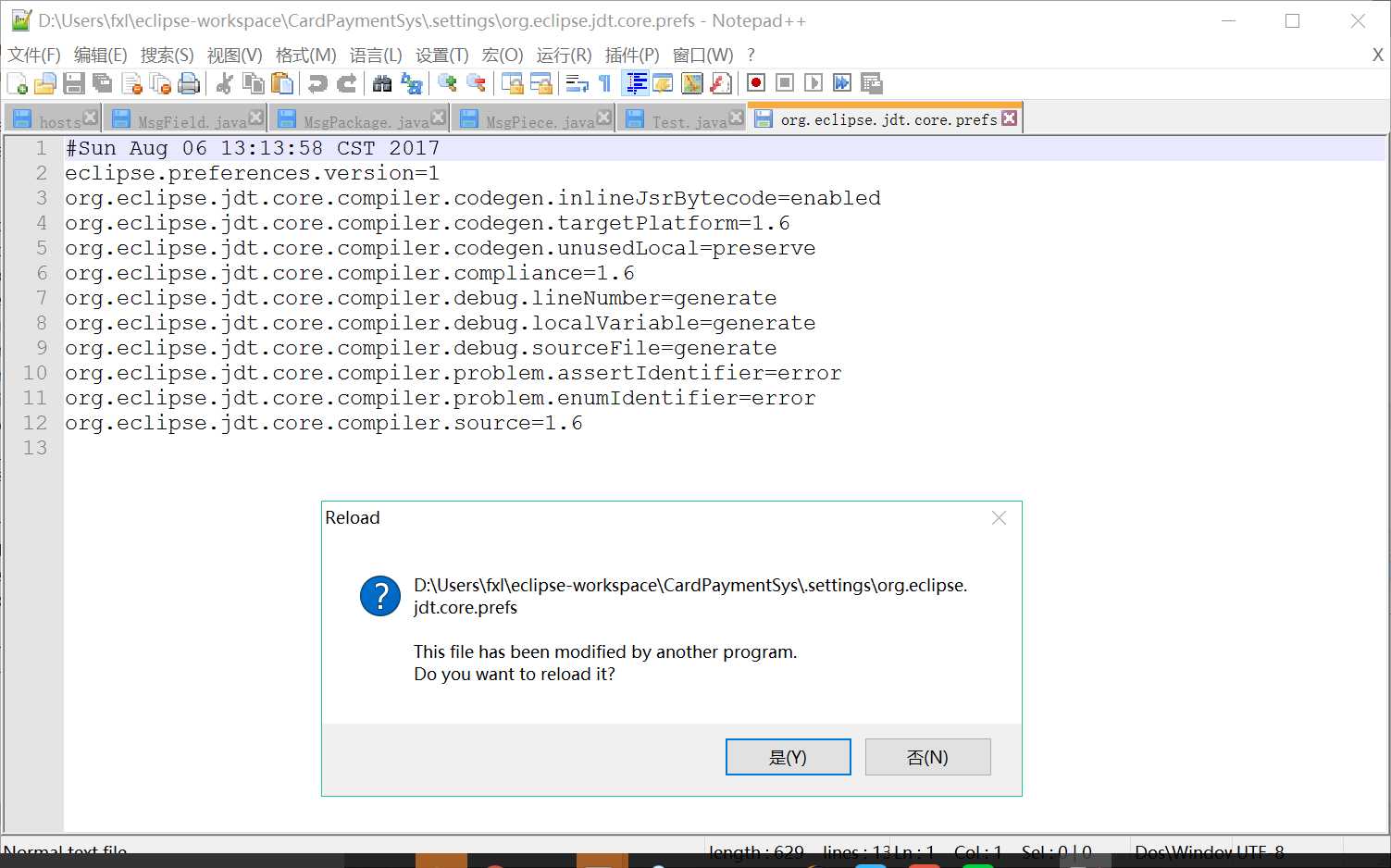Zoom in with the magnifier plus icon
1391x868 pixels.
[x=447, y=83]
